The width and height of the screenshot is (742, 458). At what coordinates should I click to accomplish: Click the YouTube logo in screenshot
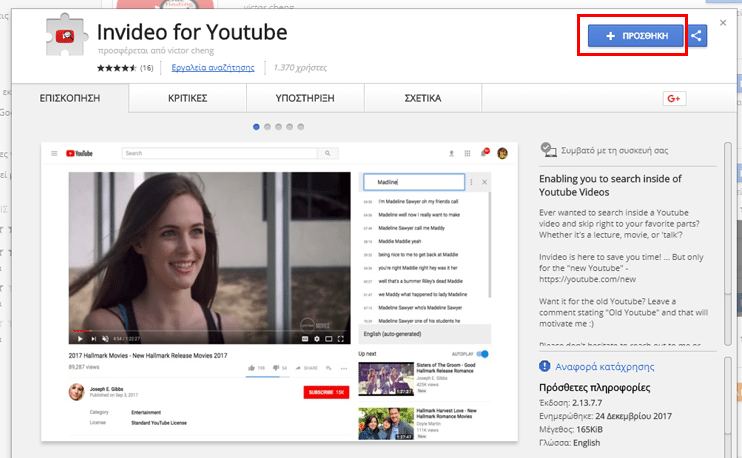click(79, 153)
